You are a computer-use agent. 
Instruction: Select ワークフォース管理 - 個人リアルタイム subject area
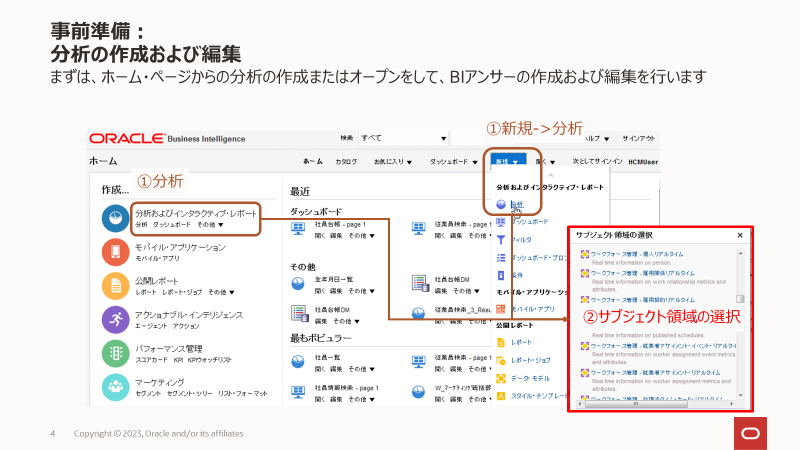pos(637,254)
